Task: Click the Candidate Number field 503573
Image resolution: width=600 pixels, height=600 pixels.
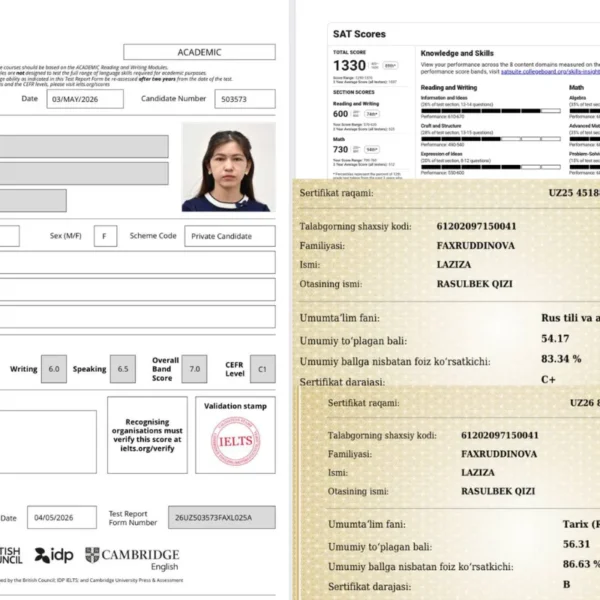Action: click(245, 99)
